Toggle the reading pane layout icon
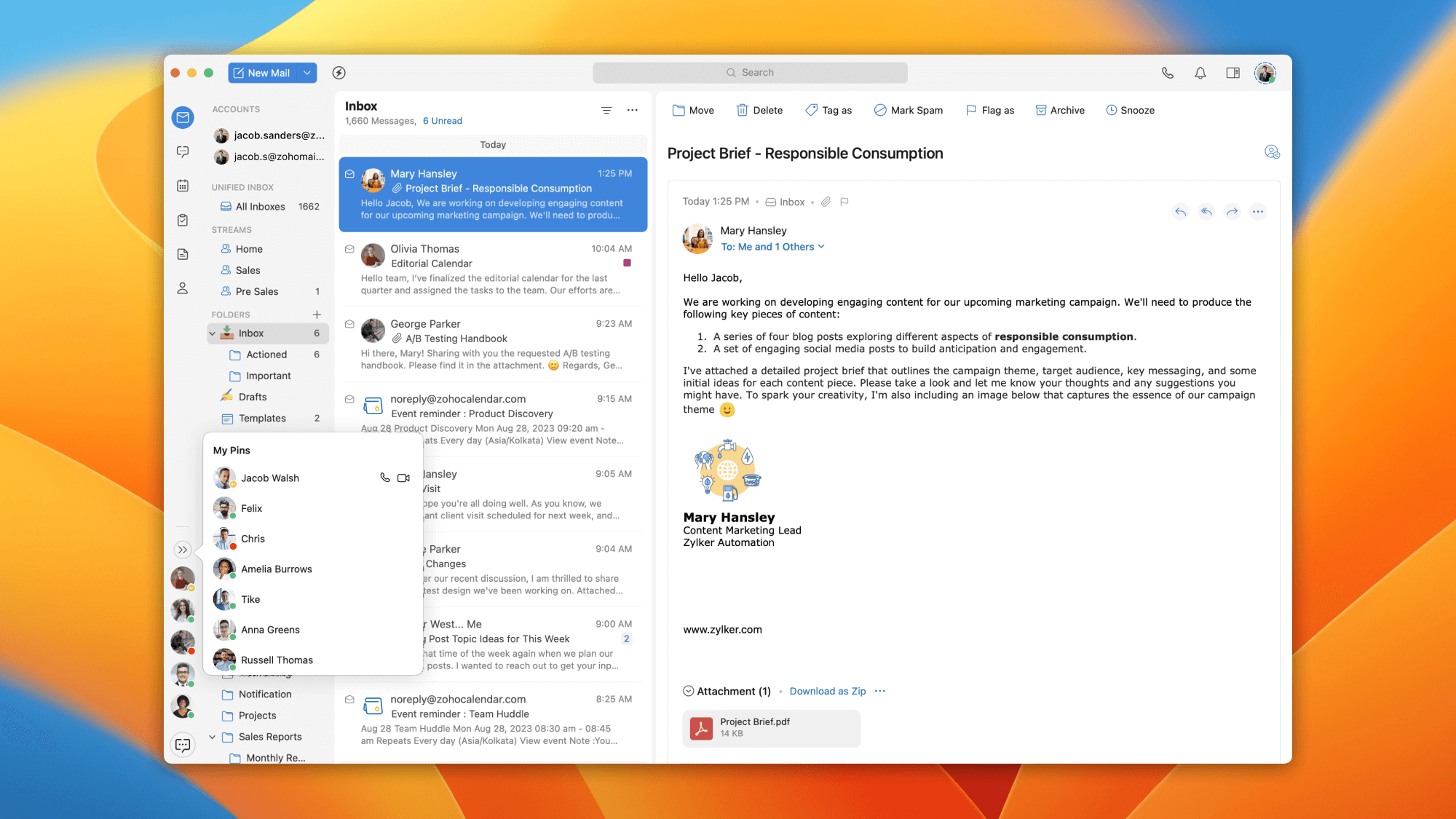 (1233, 73)
